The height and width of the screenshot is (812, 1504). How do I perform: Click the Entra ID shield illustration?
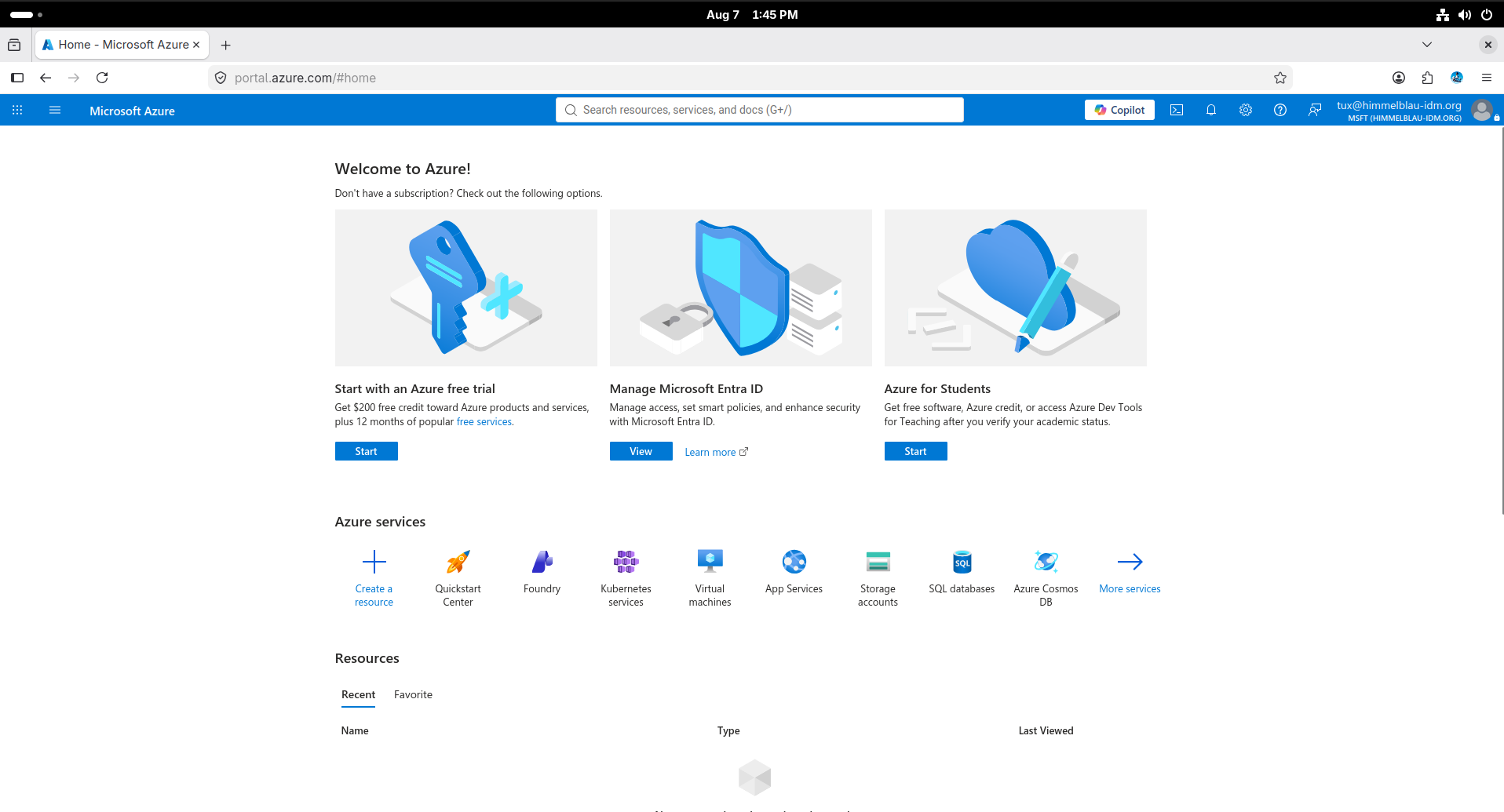click(x=741, y=288)
